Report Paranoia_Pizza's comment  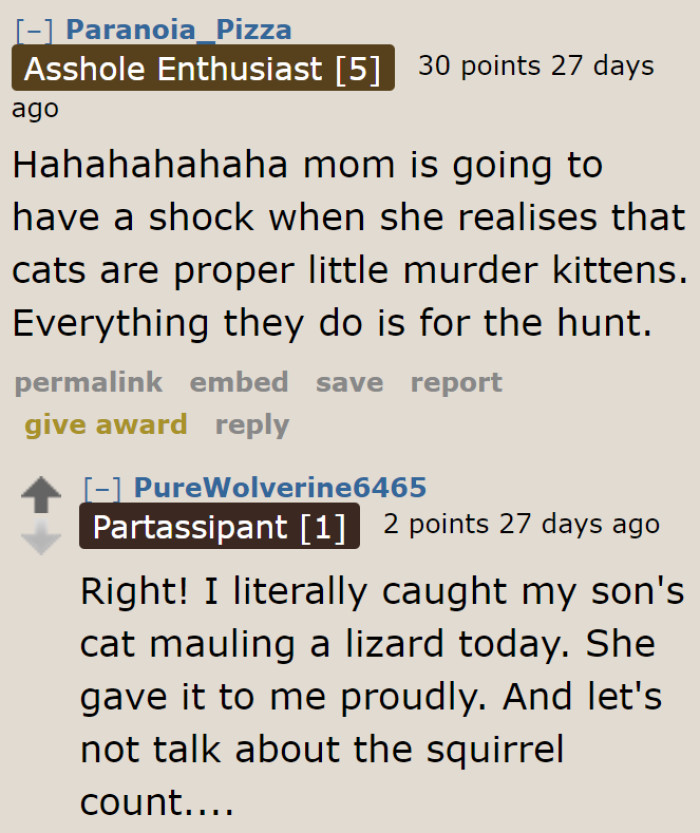(x=456, y=382)
